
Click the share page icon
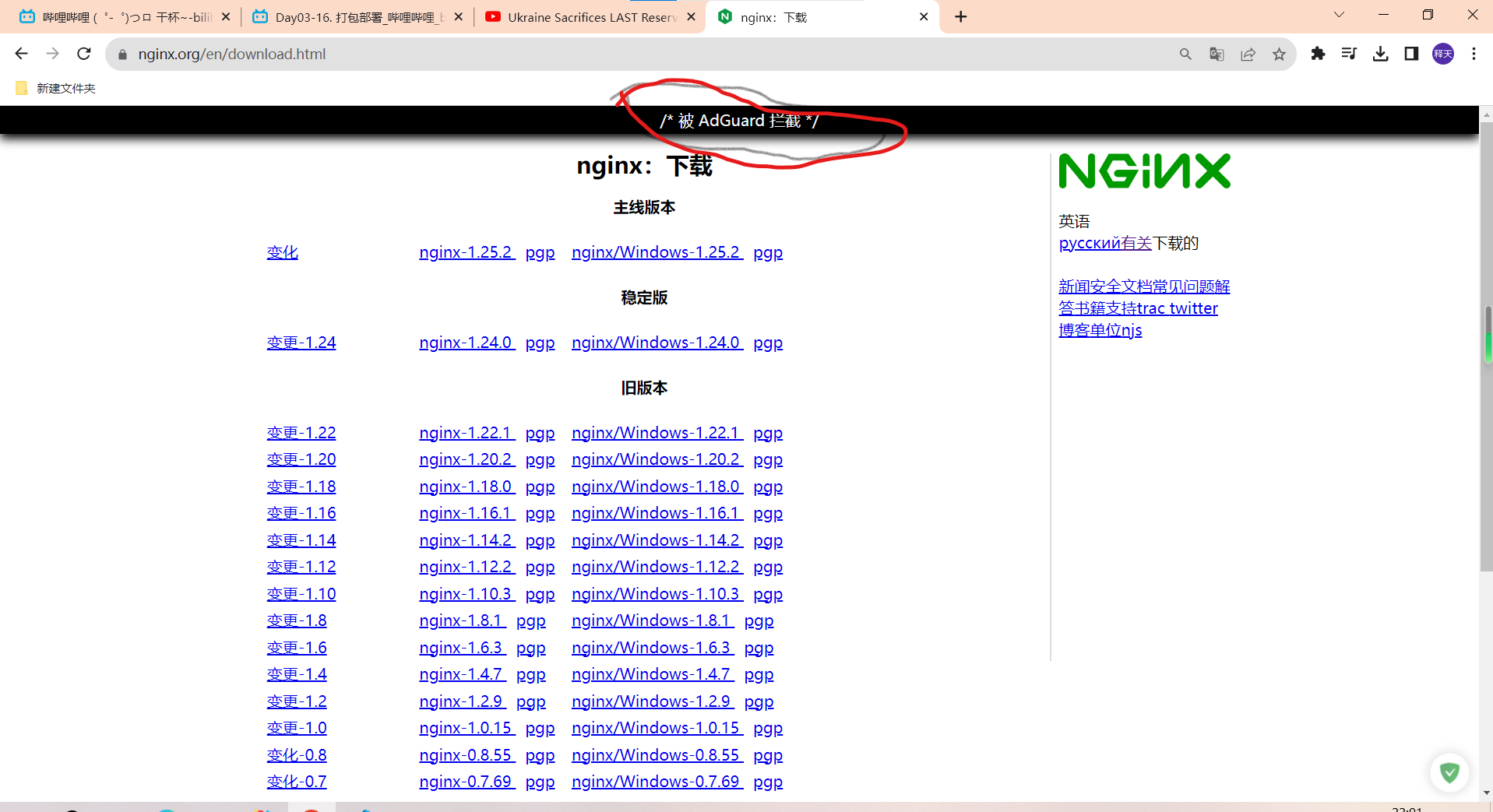(1247, 54)
